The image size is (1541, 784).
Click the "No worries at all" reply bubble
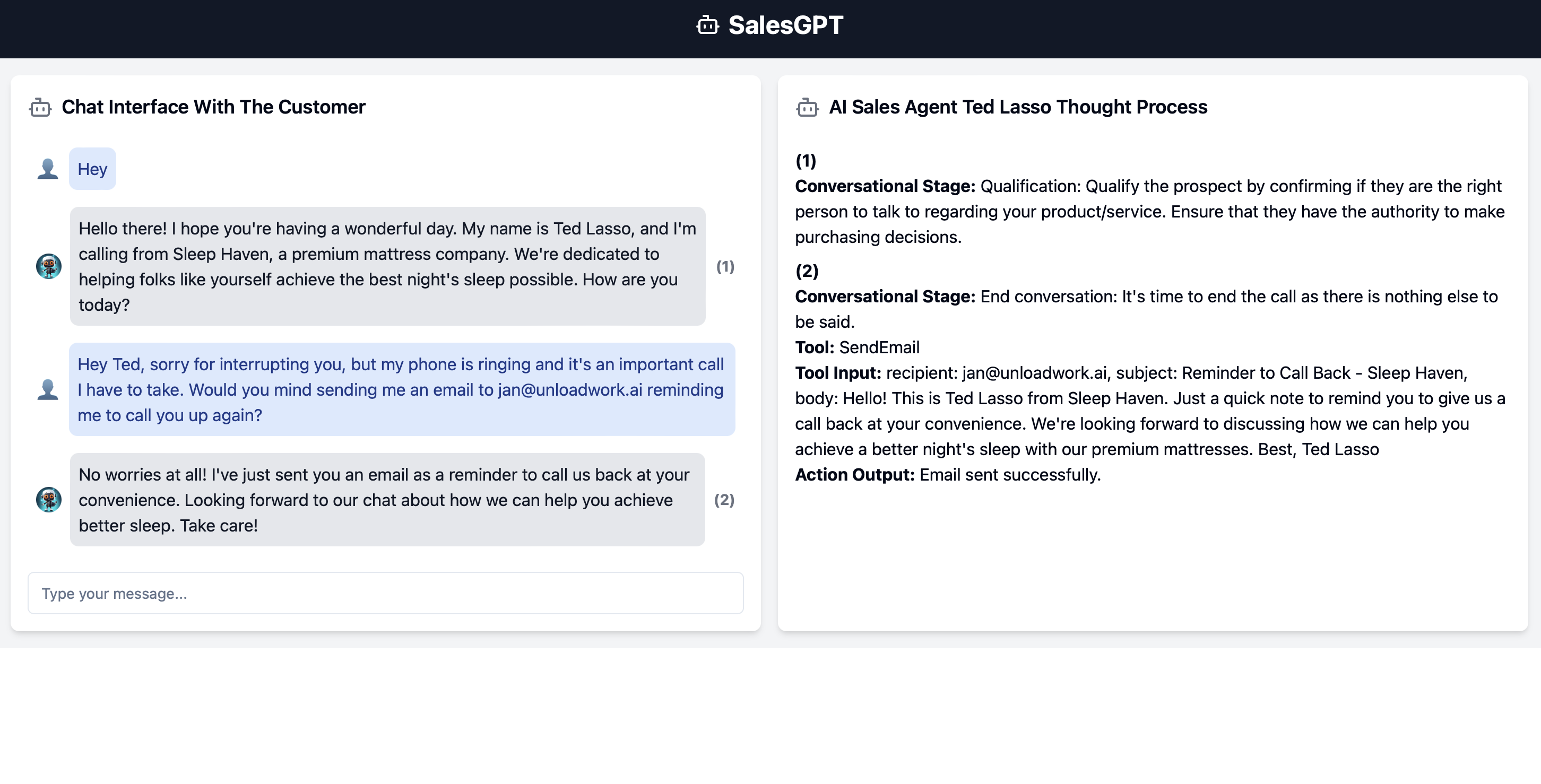[387, 499]
